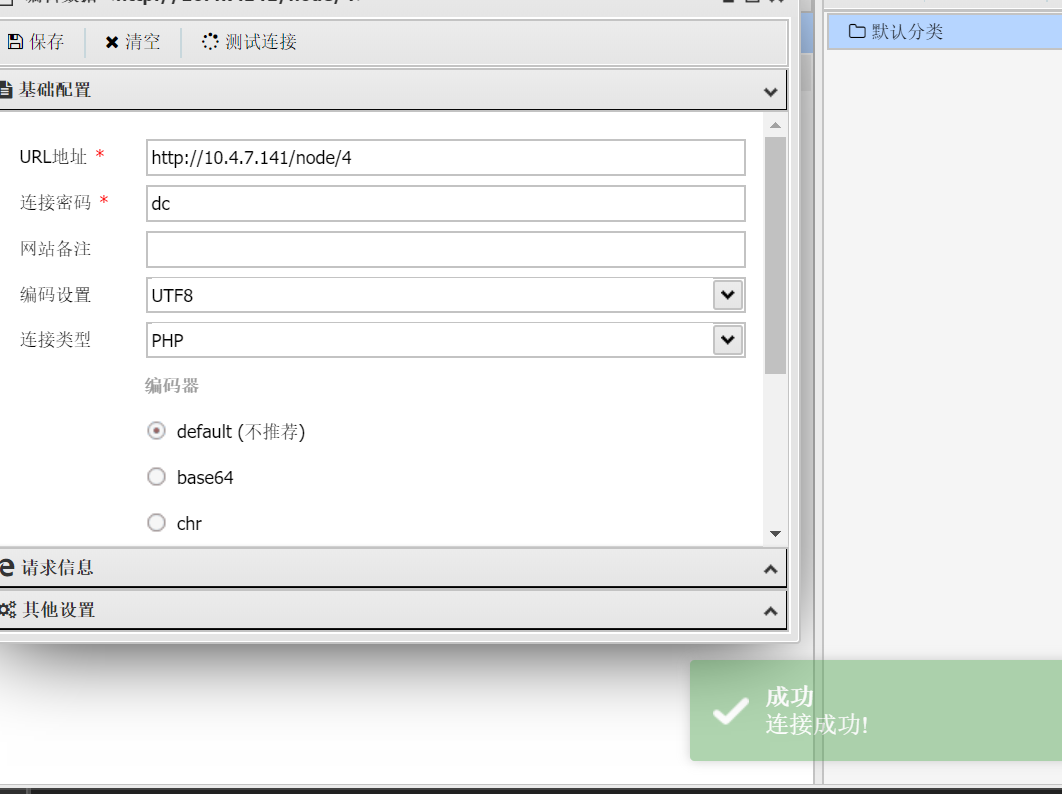Click the UTF8 combo box field
The width and height of the screenshot is (1062, 794).
[x=446, y=295]
